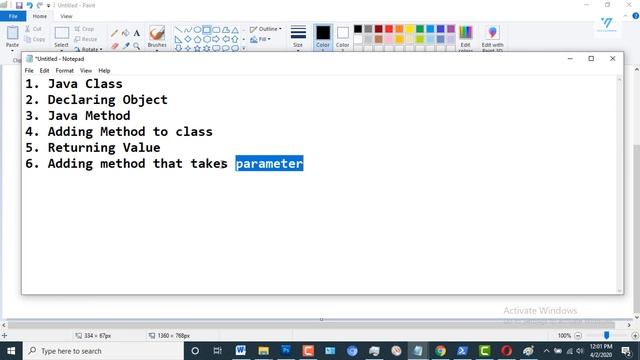Click Cut in Paint clipboard group
The image size is (640, 360).
(33, 29)
